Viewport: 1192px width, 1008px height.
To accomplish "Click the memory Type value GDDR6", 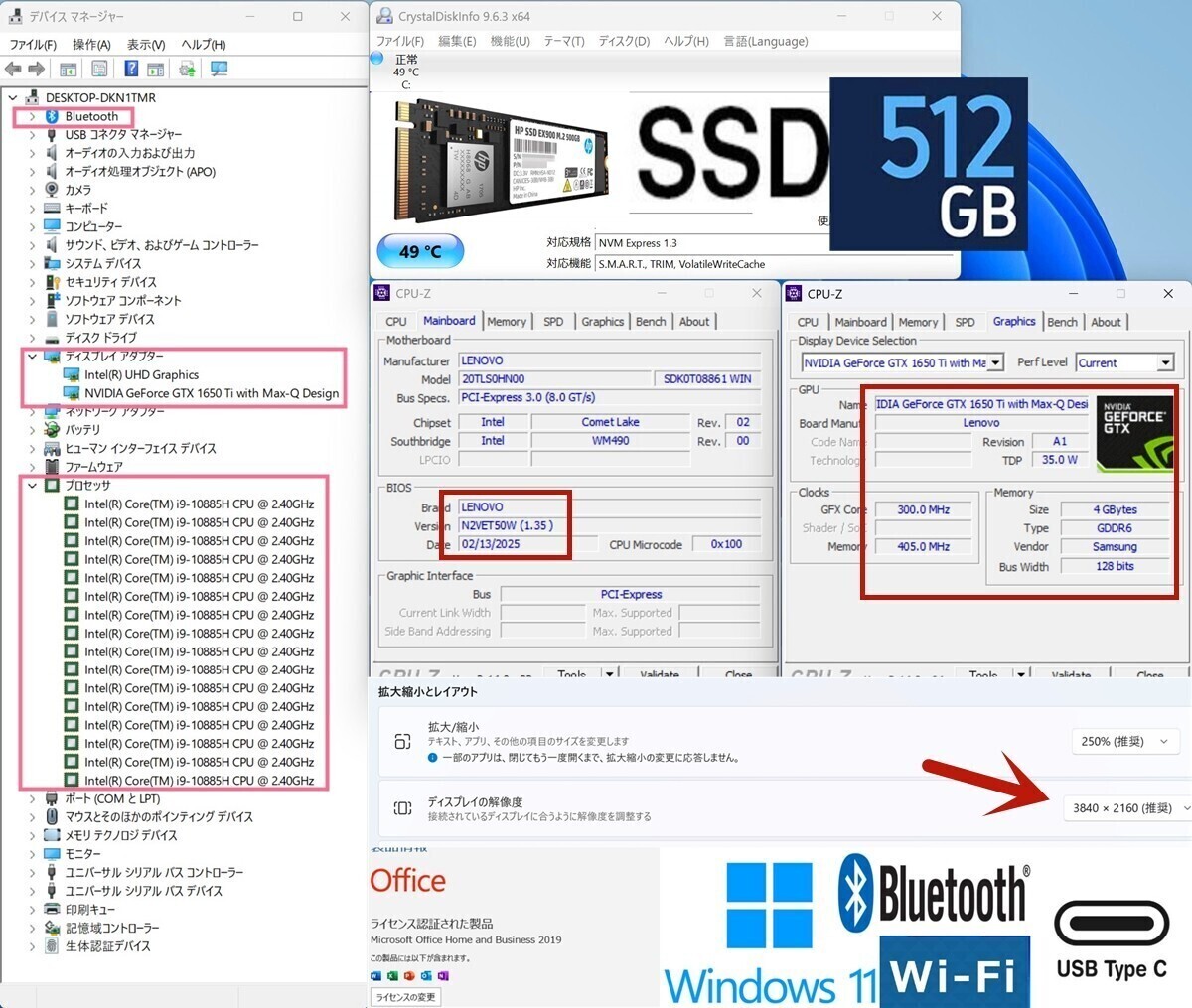I will (x=1114, y=528).
